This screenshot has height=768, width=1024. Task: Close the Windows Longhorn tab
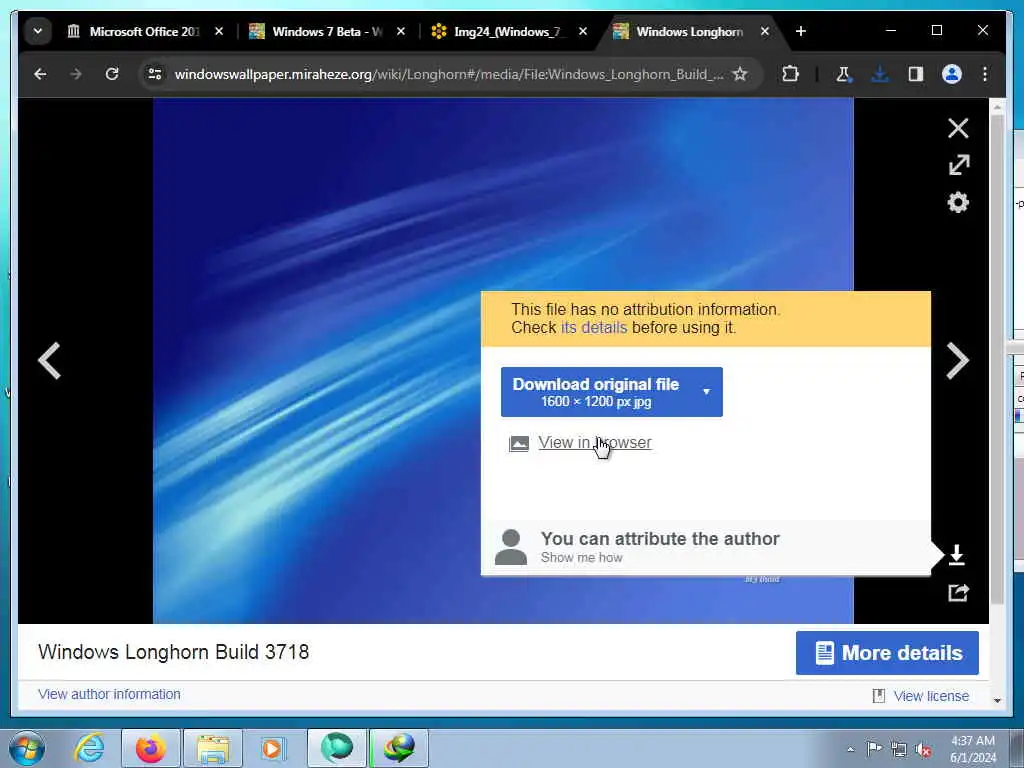coord(765,31)
